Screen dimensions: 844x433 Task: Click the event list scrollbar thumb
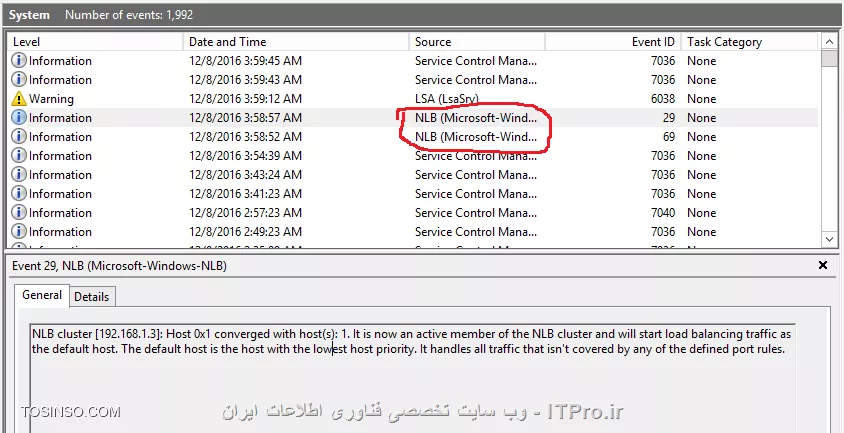[x=829, y=58]
